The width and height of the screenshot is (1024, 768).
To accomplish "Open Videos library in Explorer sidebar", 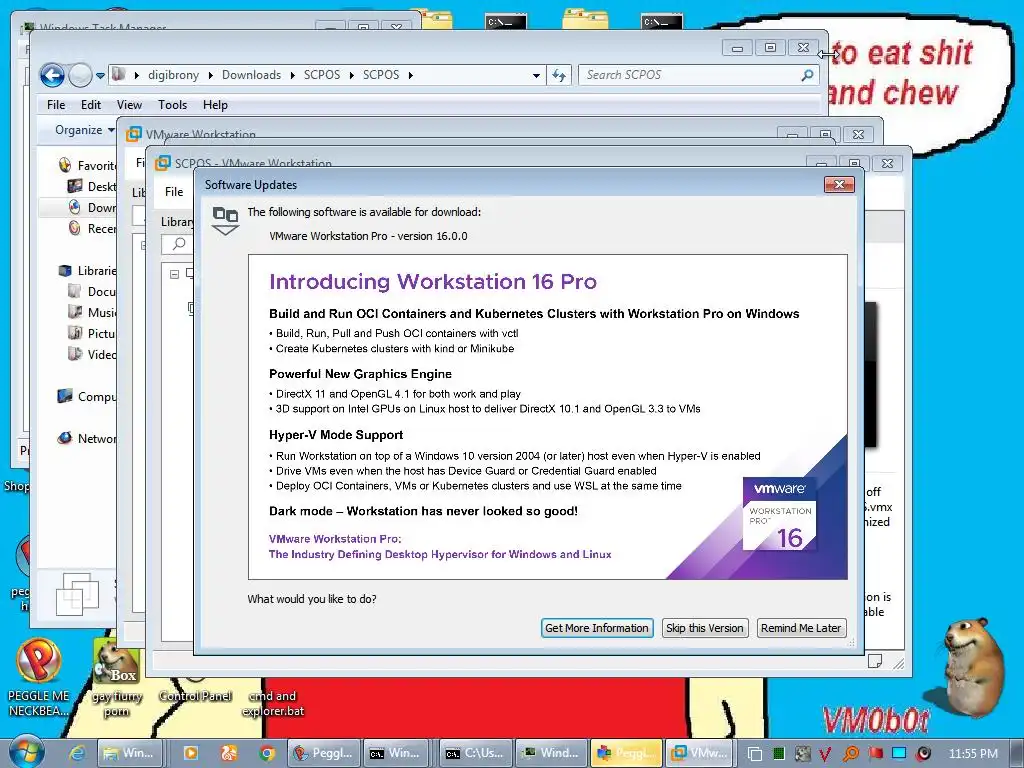I will tap(91, 354).
